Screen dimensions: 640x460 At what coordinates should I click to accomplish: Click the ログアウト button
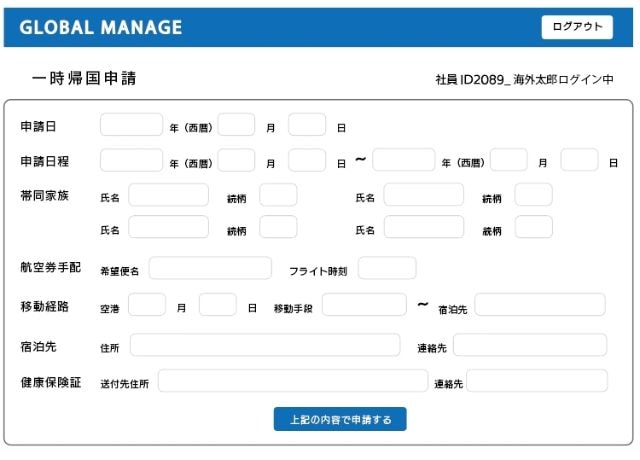577,27
